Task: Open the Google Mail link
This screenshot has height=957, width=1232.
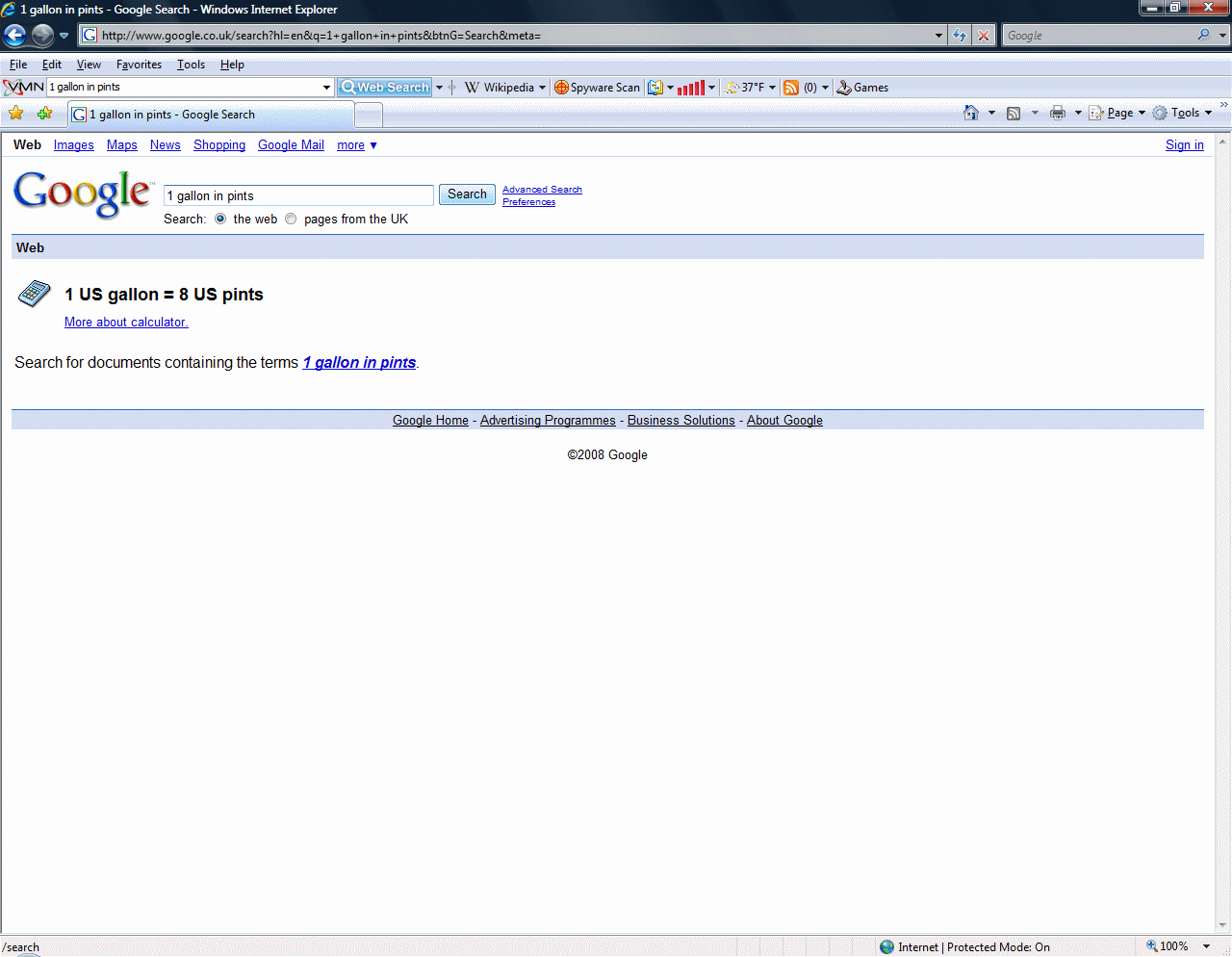Action: pos(291,145)
